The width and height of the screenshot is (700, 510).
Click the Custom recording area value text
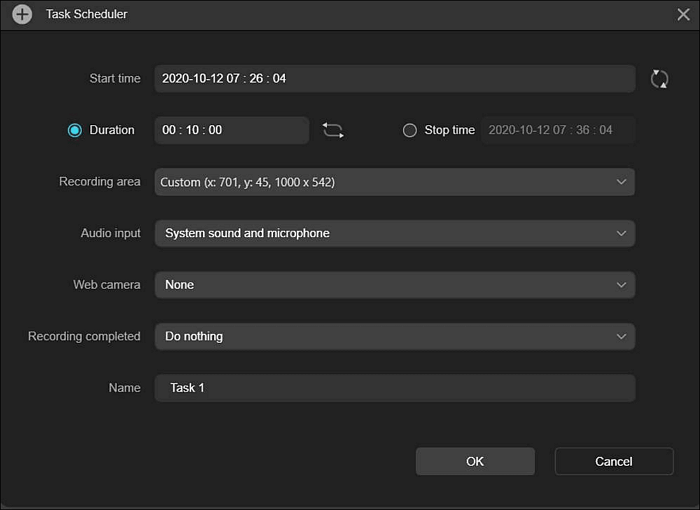coord(247,182)
